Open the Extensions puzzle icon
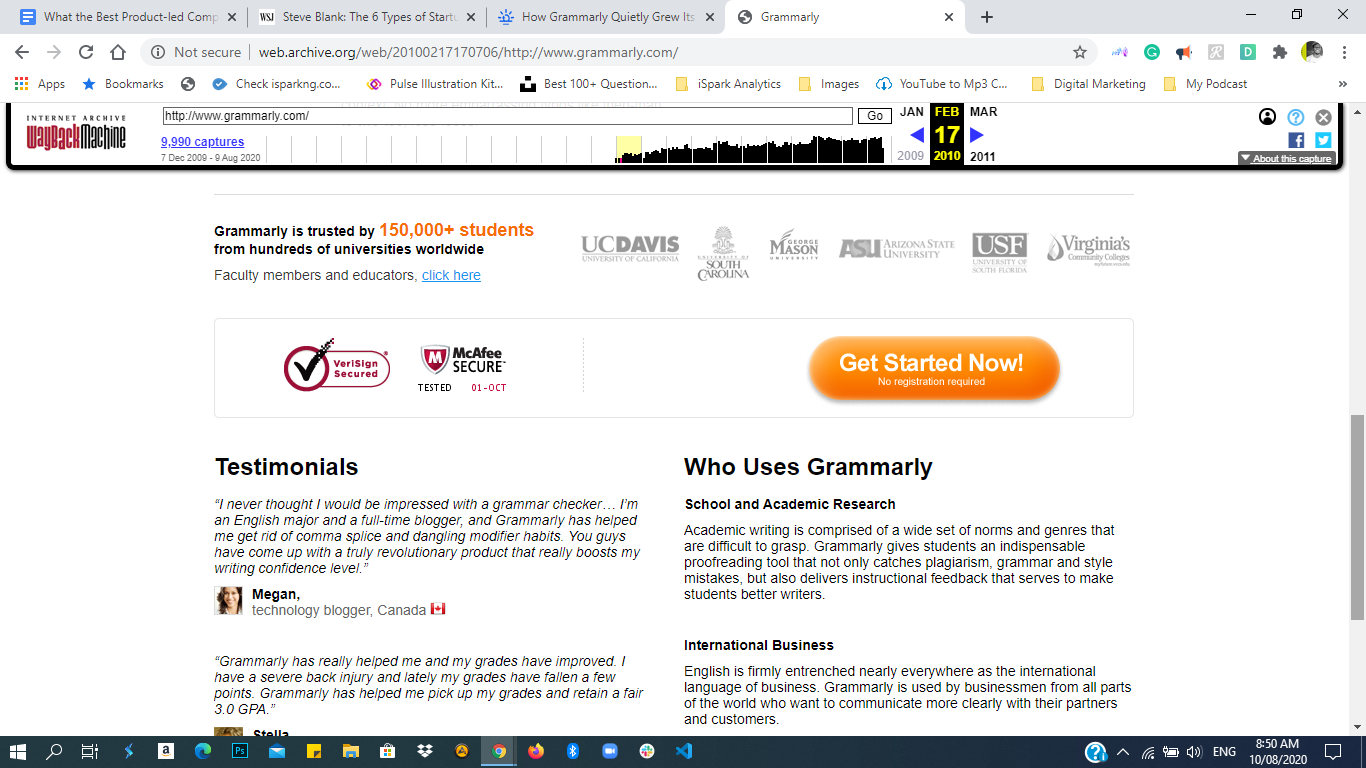Viewport: 1366px width, 768px height. coord(1279,52)
